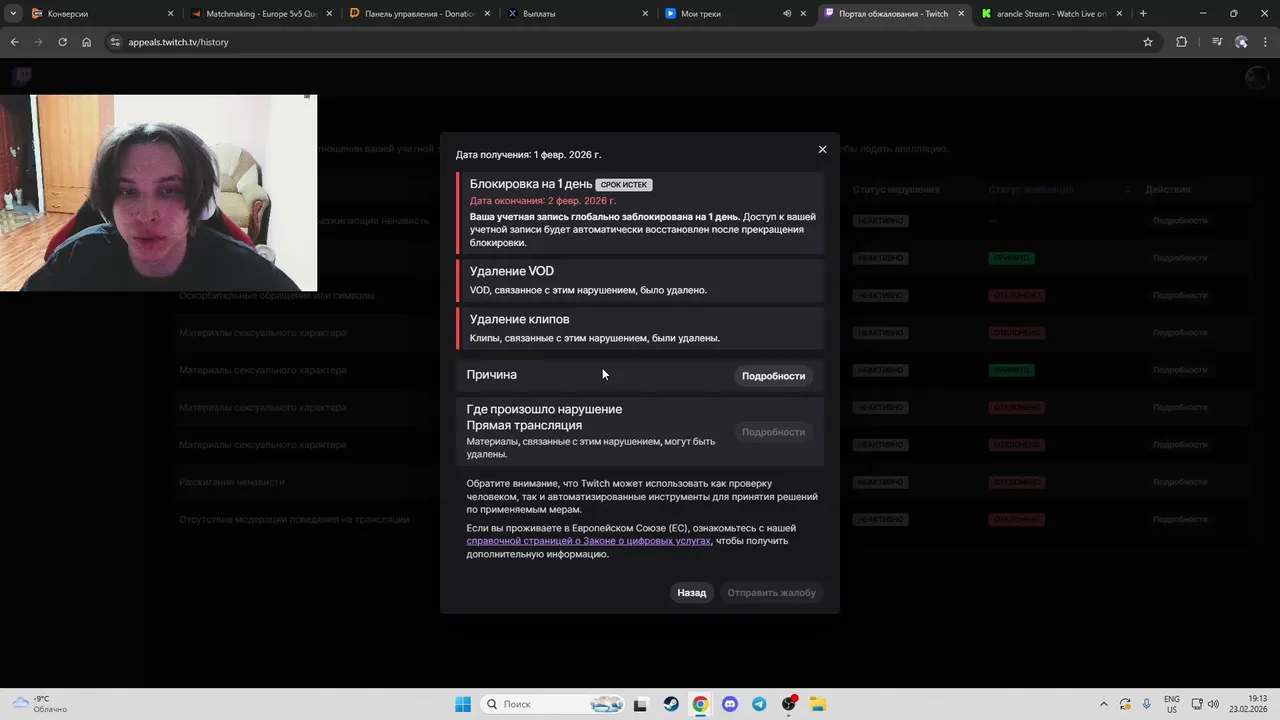1280x720 pixels.
Task: Switch to the Matchmaking Europe 5v5 tab
Action: tap(260, 14)
